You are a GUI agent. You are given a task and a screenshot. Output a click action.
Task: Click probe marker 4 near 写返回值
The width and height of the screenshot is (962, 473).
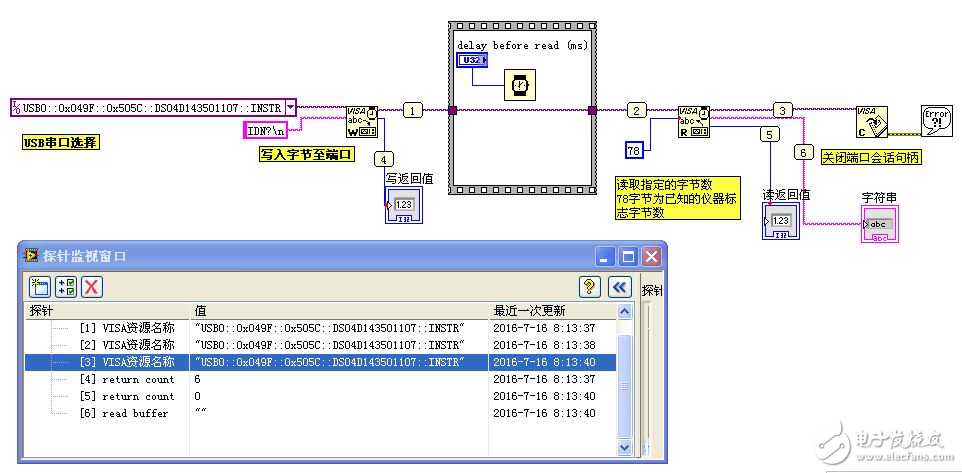tap(384, 160)
